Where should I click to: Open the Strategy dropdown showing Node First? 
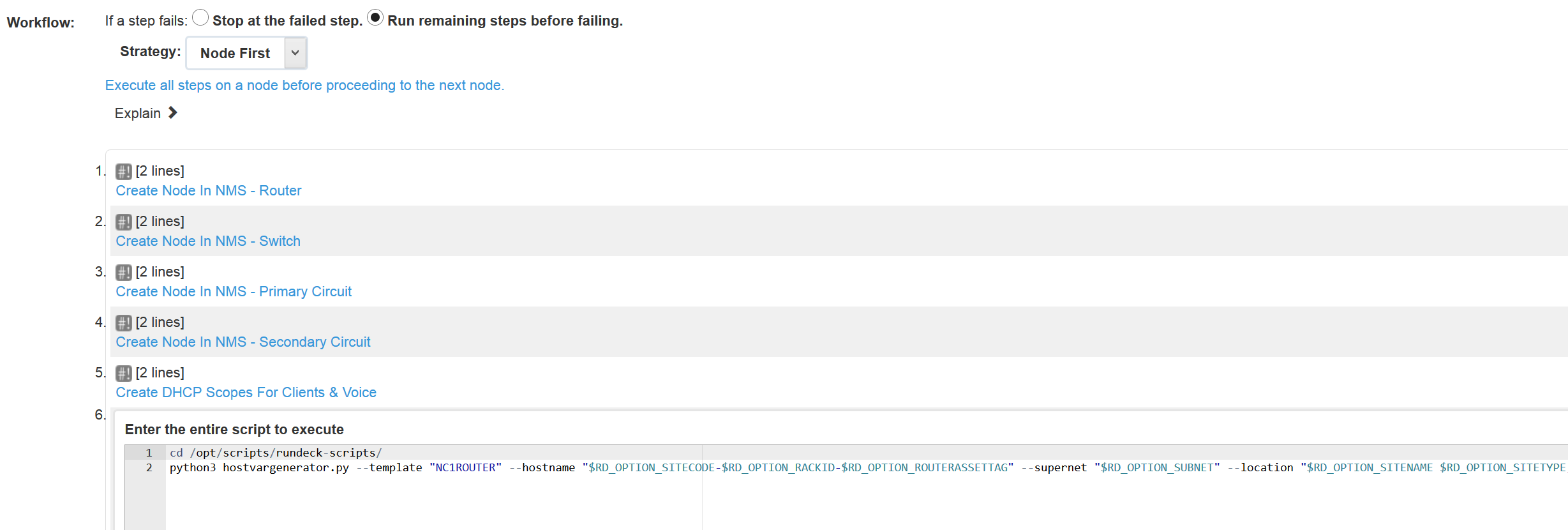pyautogui.click(x=235, y=53)
